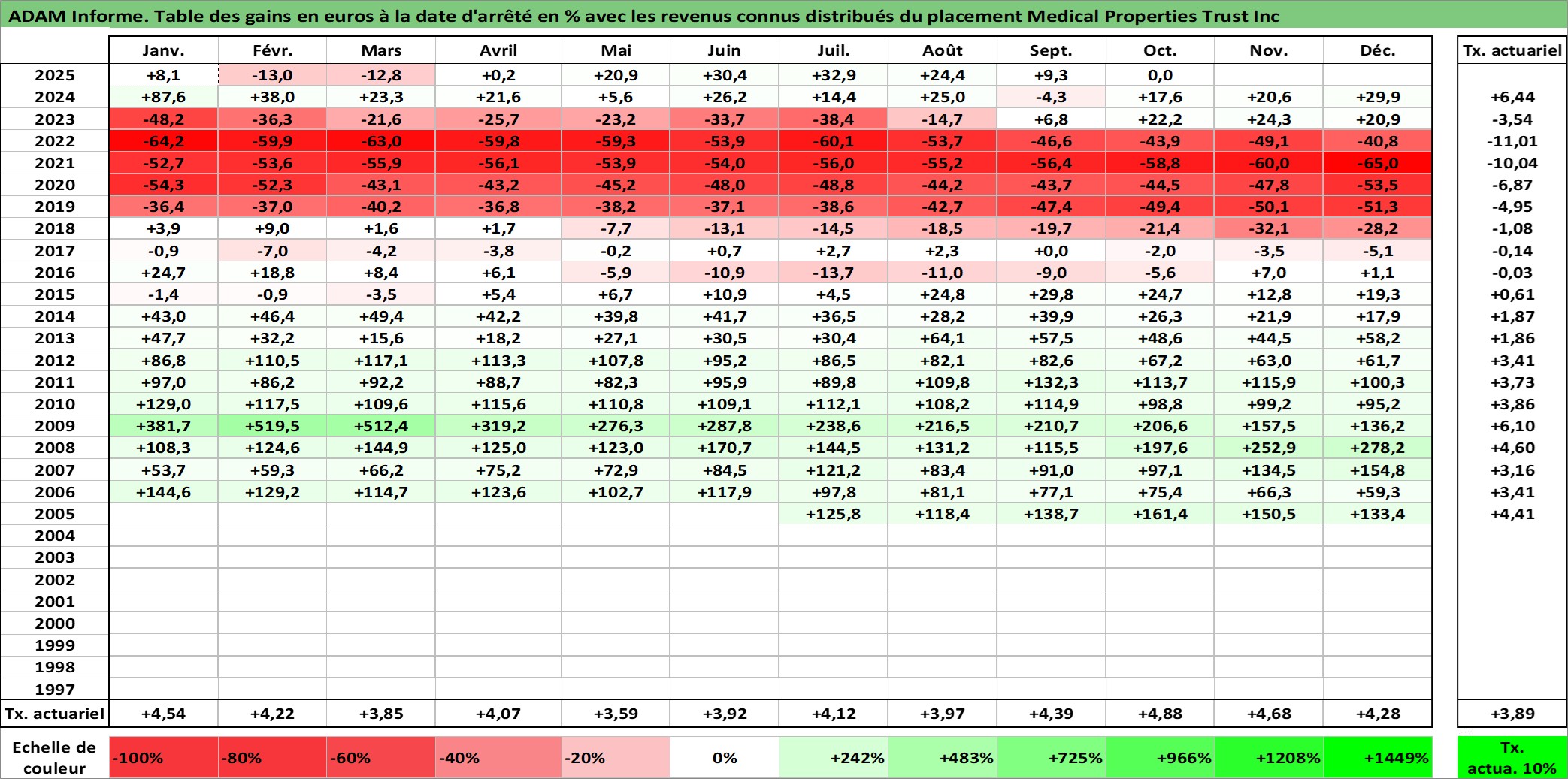Click actuarial rate +4,41 for 2005
1568x779 pixels.
1512,514
